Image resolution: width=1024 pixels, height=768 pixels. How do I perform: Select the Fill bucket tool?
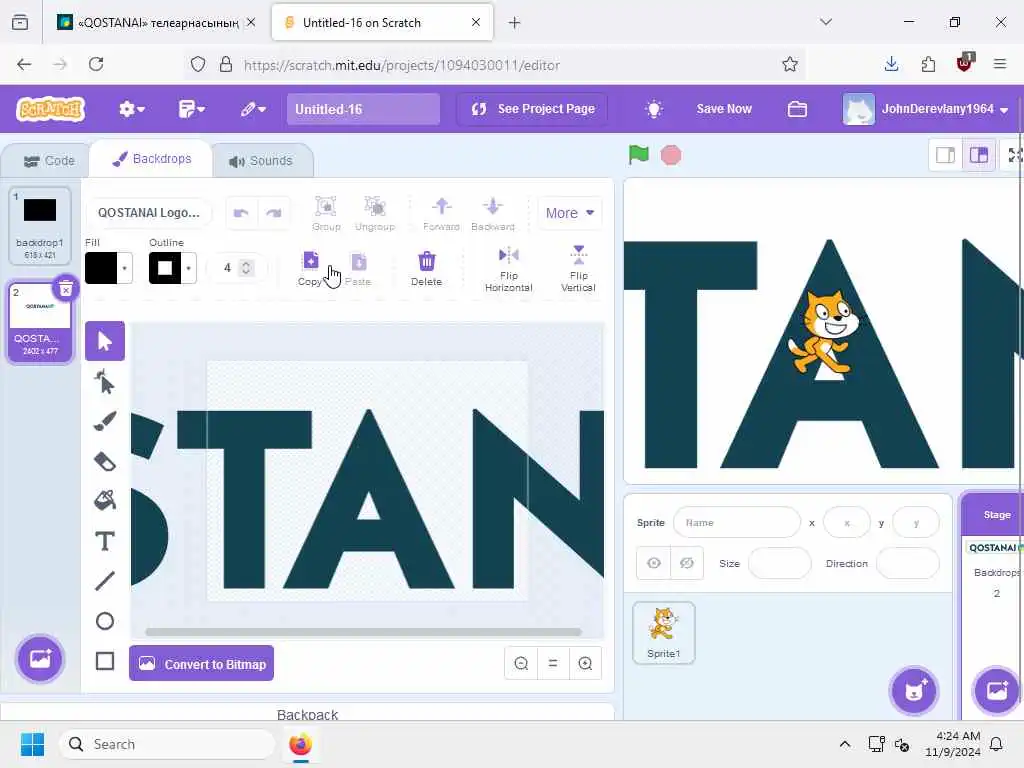tap(104, 501)
